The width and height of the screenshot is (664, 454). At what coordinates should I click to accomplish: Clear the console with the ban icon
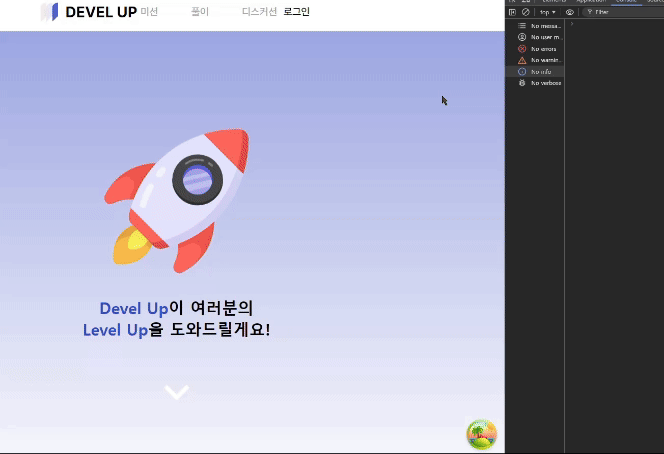[526, 12]
